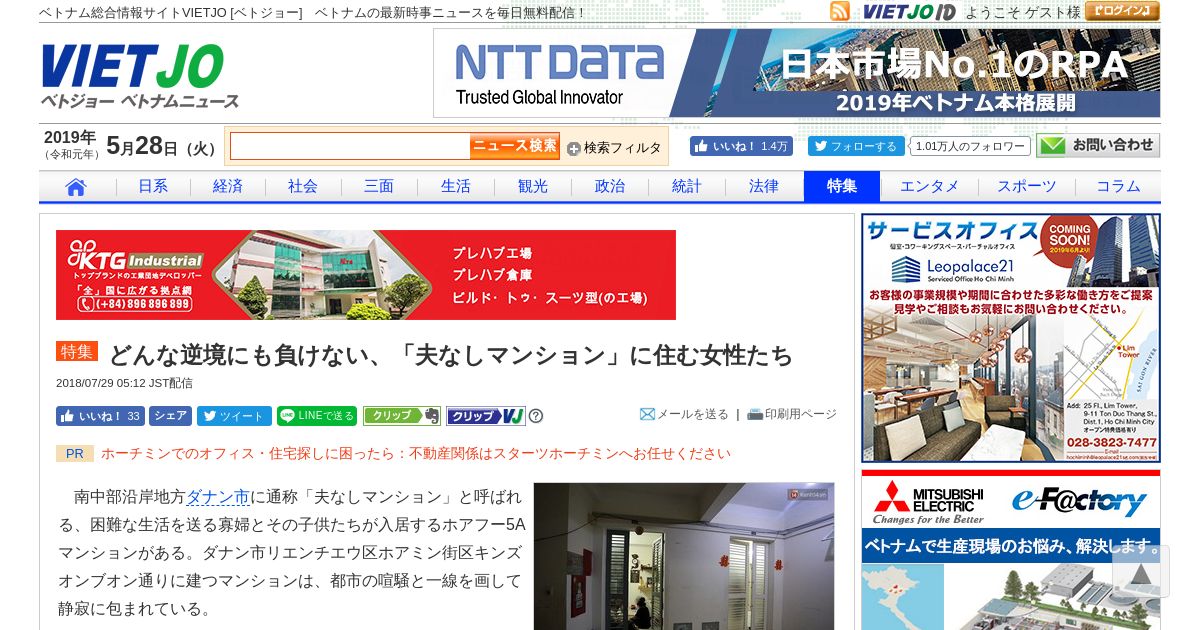Click the green クリップ clip button

coord(402,416)
